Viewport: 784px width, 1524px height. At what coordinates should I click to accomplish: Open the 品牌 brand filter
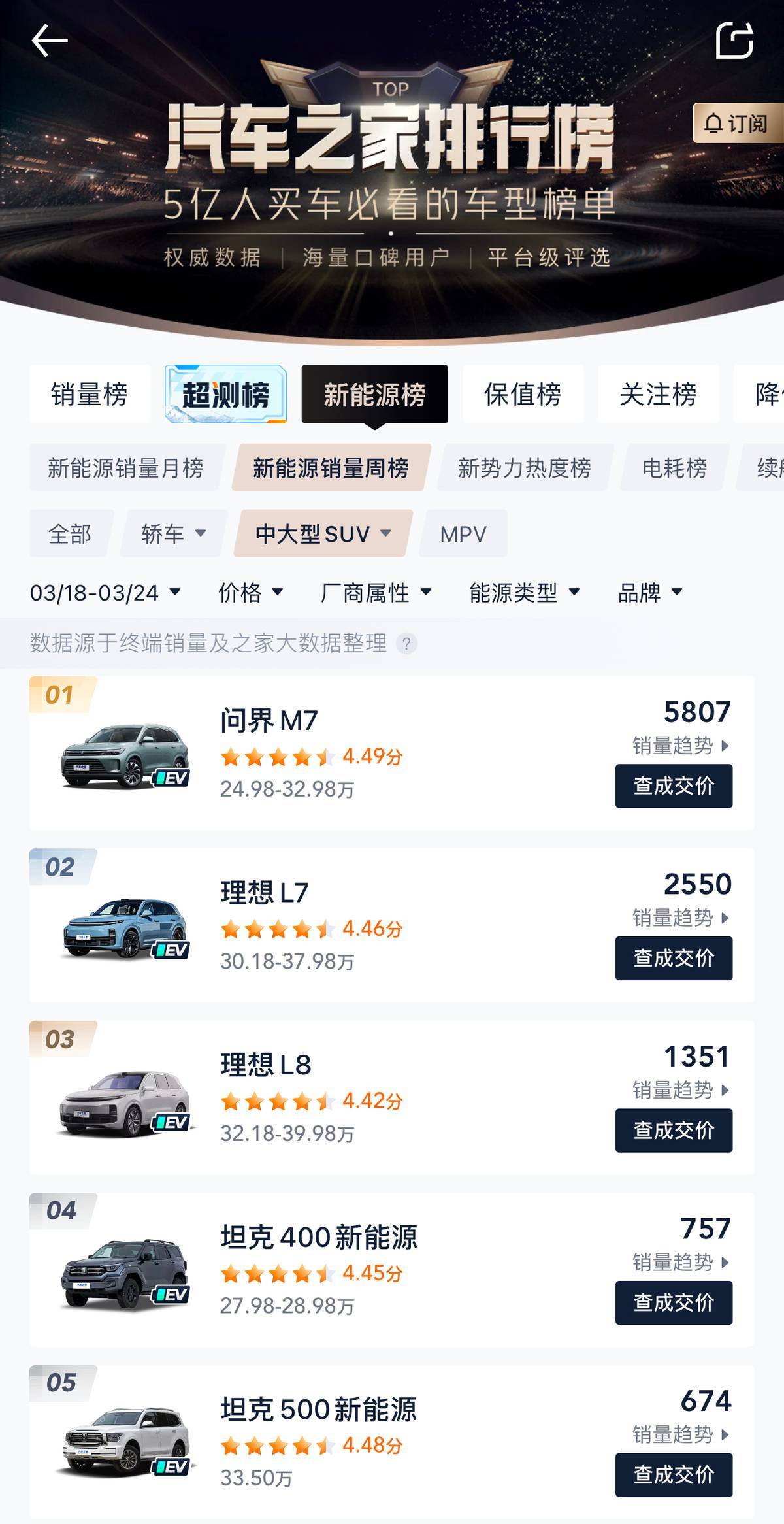point(650,593)
